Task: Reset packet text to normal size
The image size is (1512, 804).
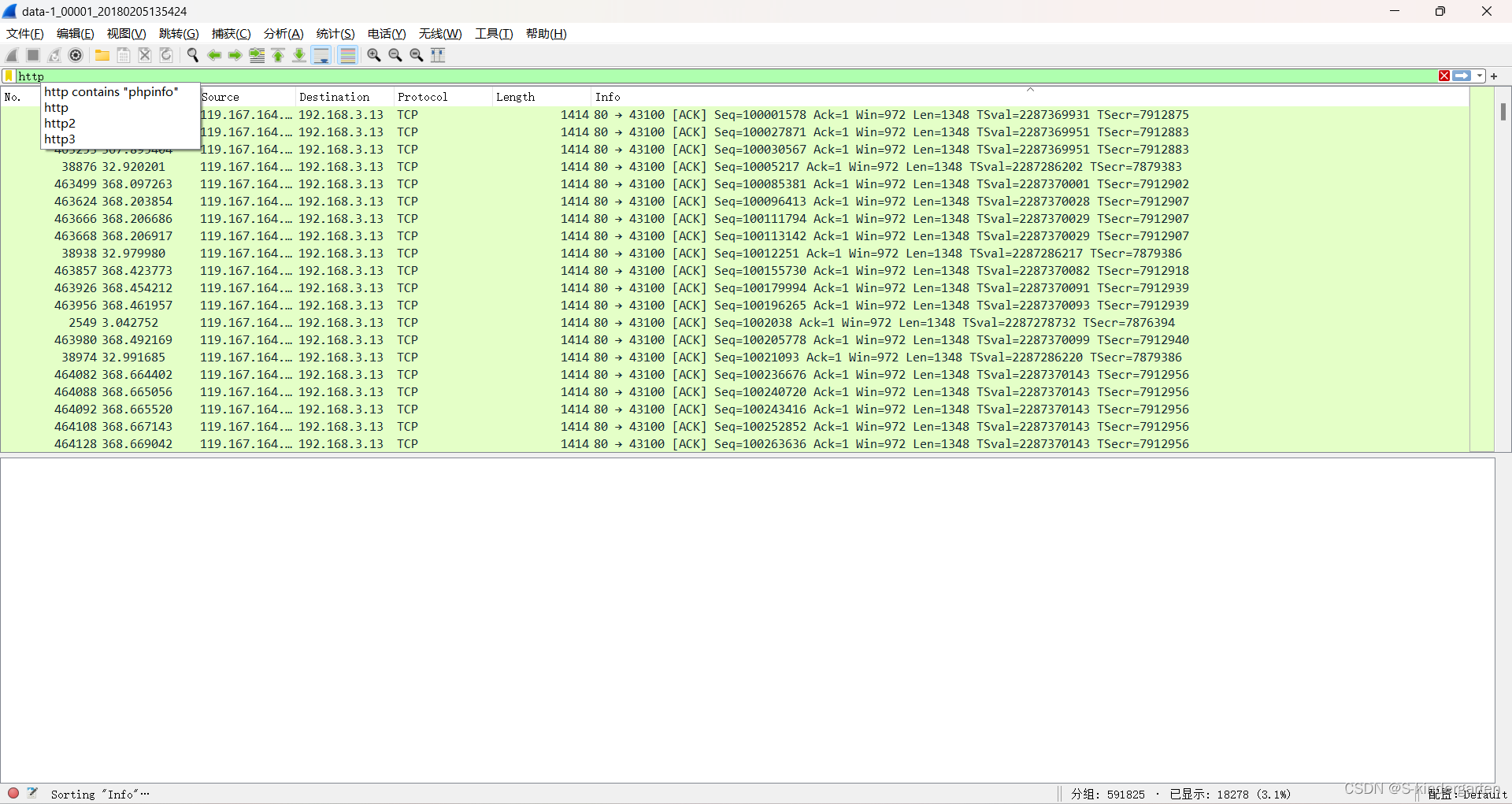Action: 417,55
